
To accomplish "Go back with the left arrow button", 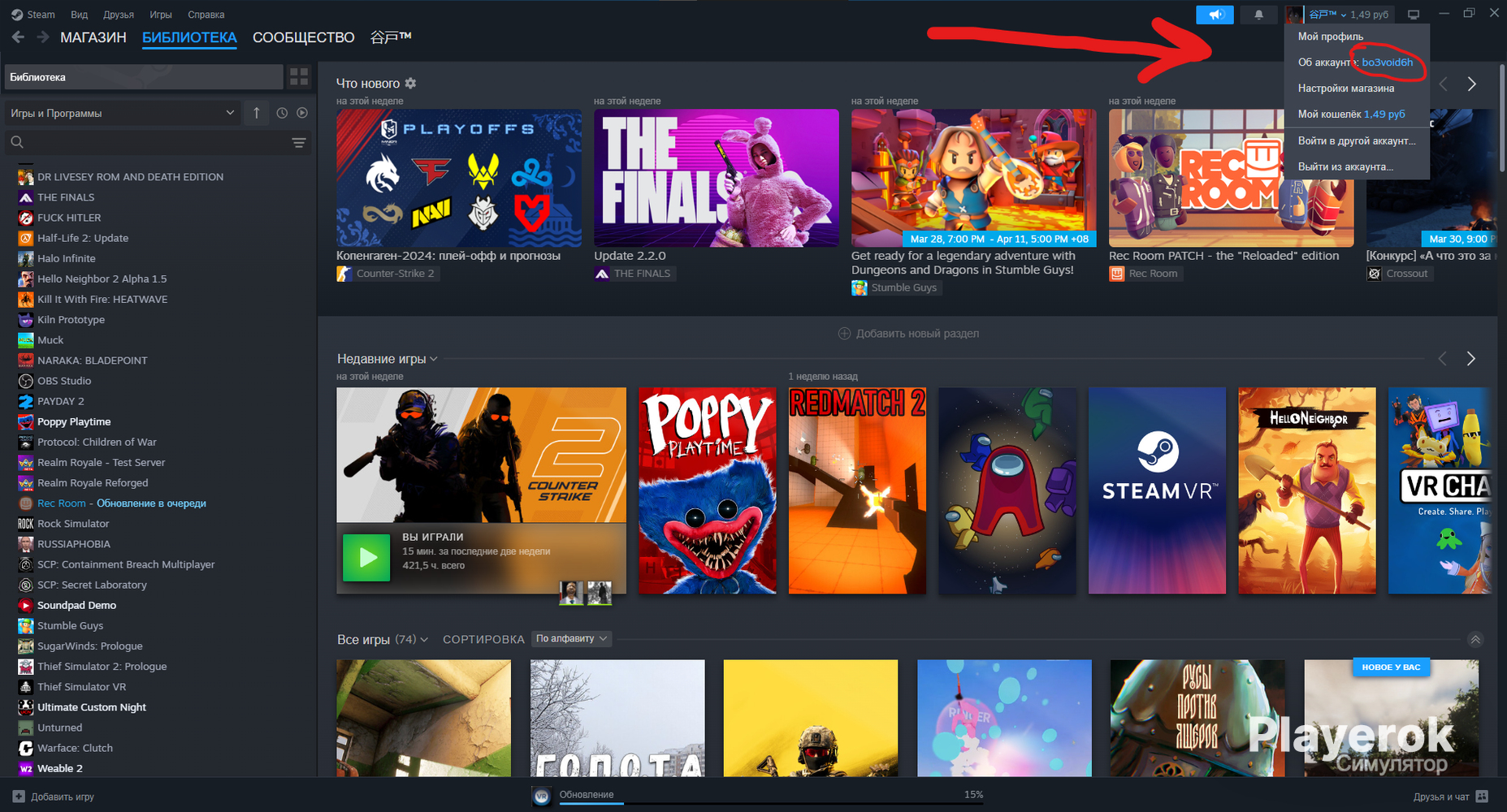I will pos(18,37).
